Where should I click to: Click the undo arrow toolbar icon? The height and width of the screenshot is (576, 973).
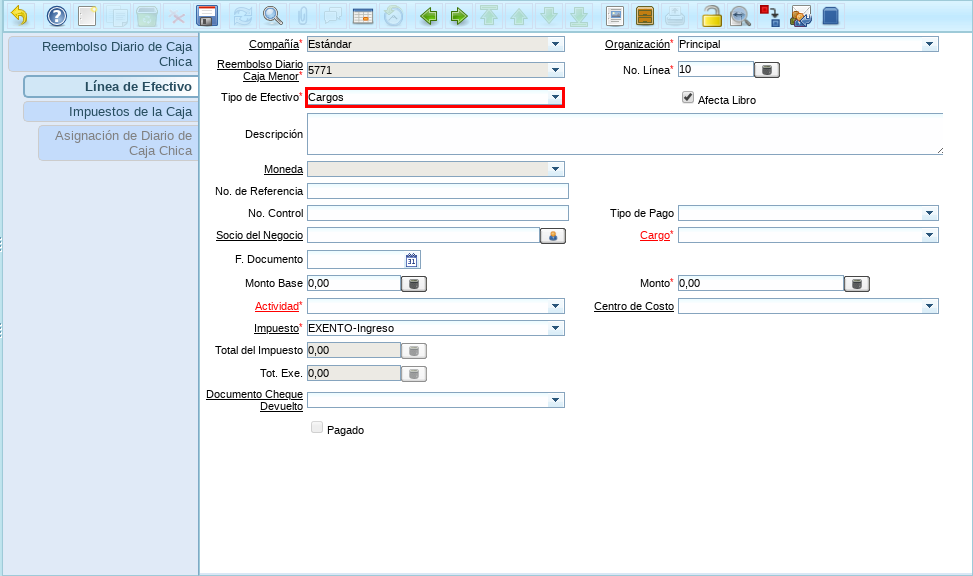[19, 16]
